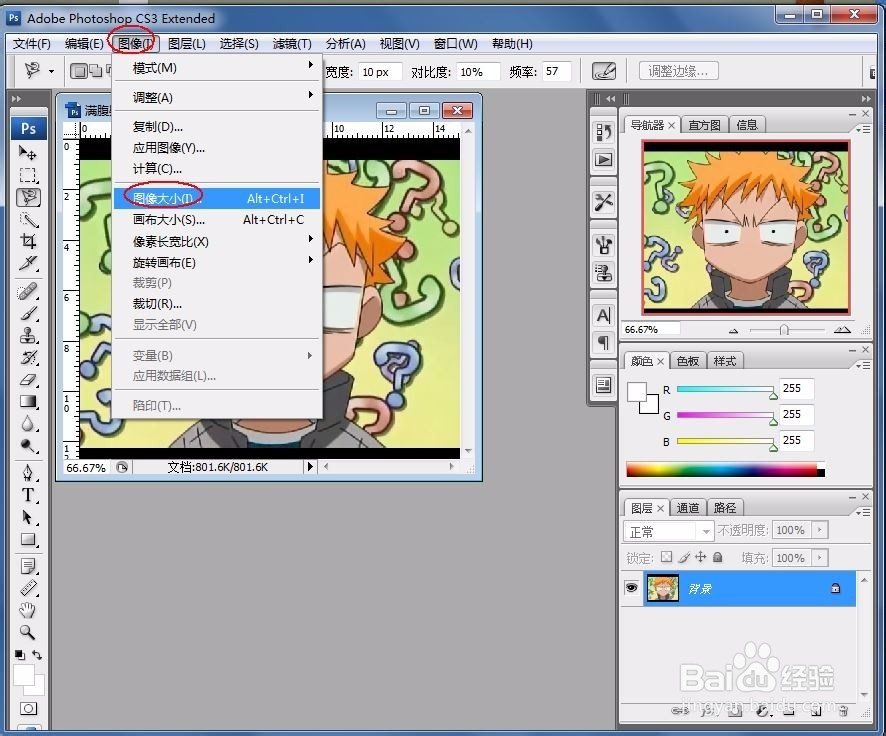Select the Zoom tool
The height and width of the screenshot is (736, 886).
[28, 632]
